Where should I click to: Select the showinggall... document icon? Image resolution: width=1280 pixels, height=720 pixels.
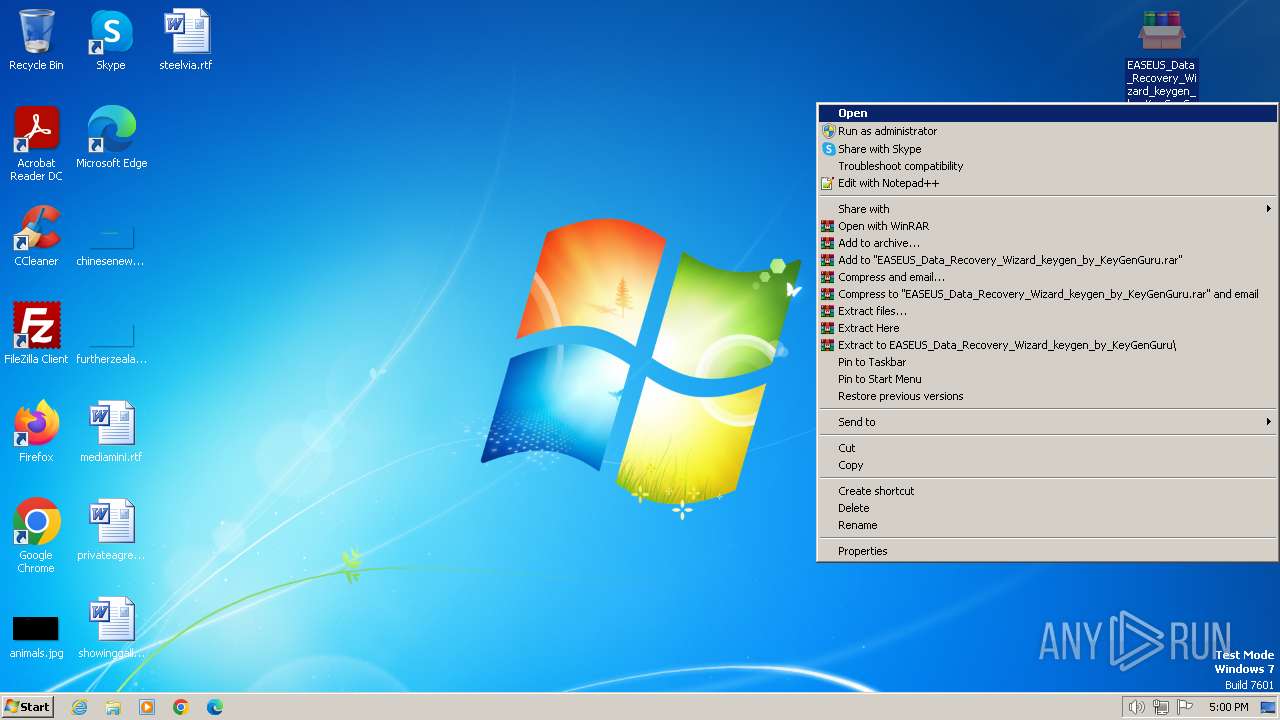111,628
